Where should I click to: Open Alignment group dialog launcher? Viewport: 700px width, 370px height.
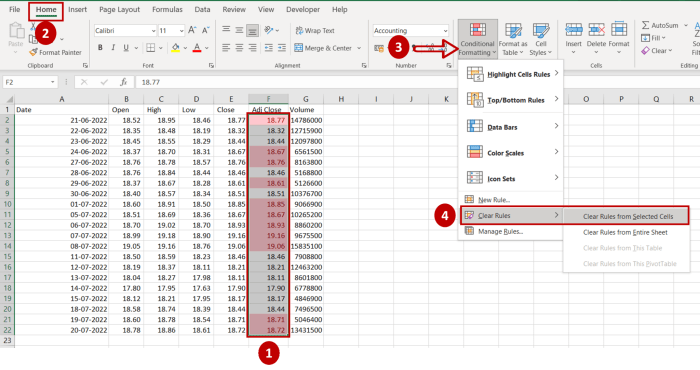pyautogui.click(x=364, y=66)
